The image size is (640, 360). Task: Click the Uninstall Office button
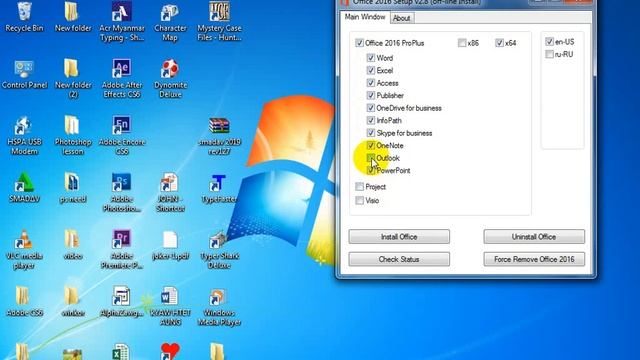[x=534, y=237]
